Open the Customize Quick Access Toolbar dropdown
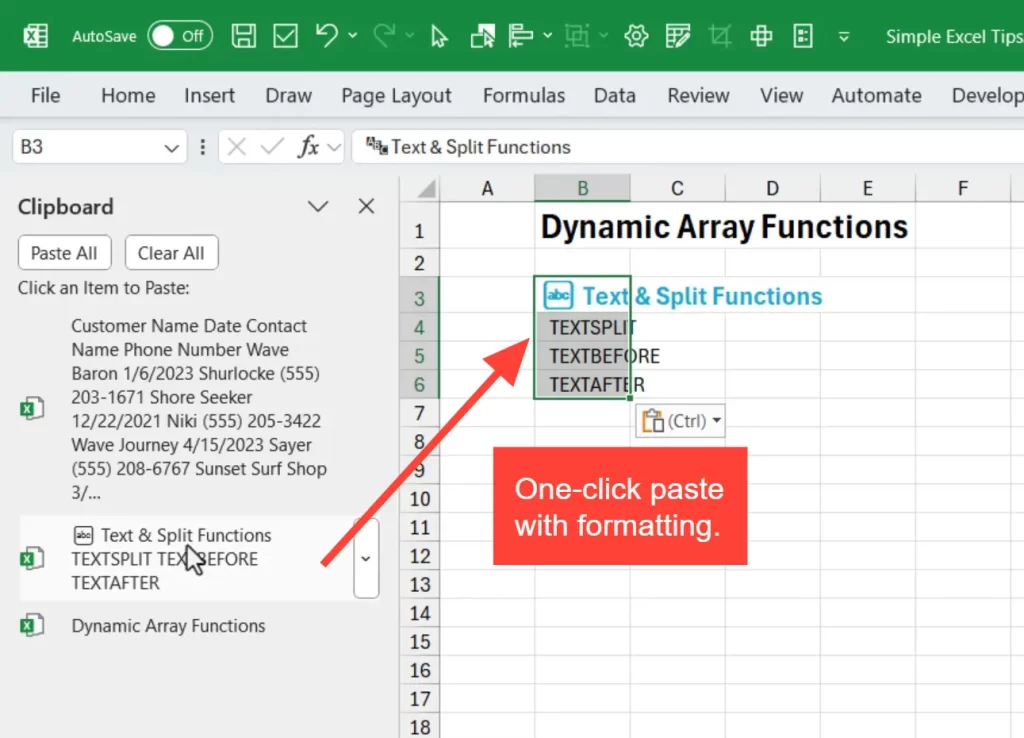 [x=844, y=37]
